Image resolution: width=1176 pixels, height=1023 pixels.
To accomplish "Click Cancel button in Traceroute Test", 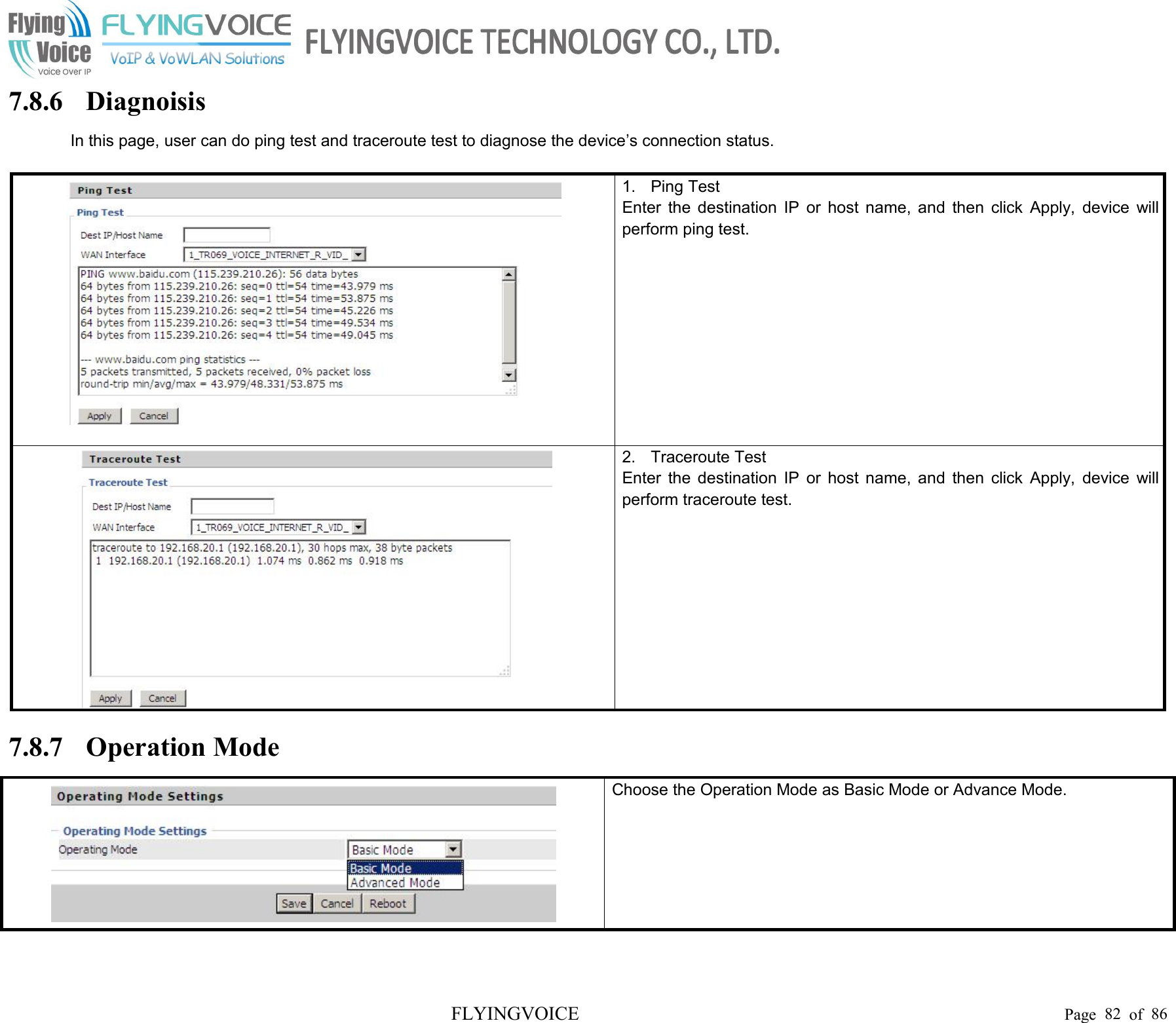I will coord(162,698).
